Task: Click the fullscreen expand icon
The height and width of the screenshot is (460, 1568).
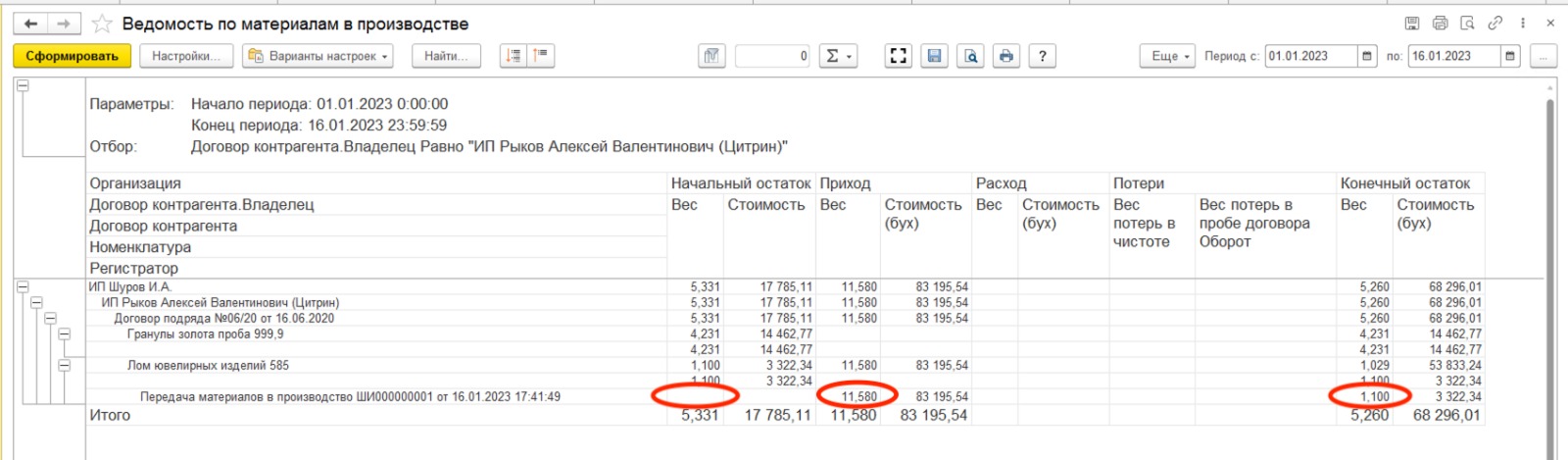Action: coord(898,56)
